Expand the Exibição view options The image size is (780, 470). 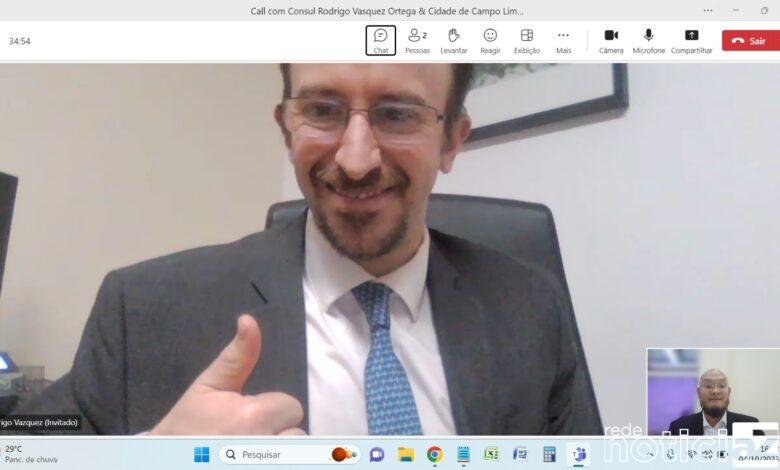[x=526, y=40]
